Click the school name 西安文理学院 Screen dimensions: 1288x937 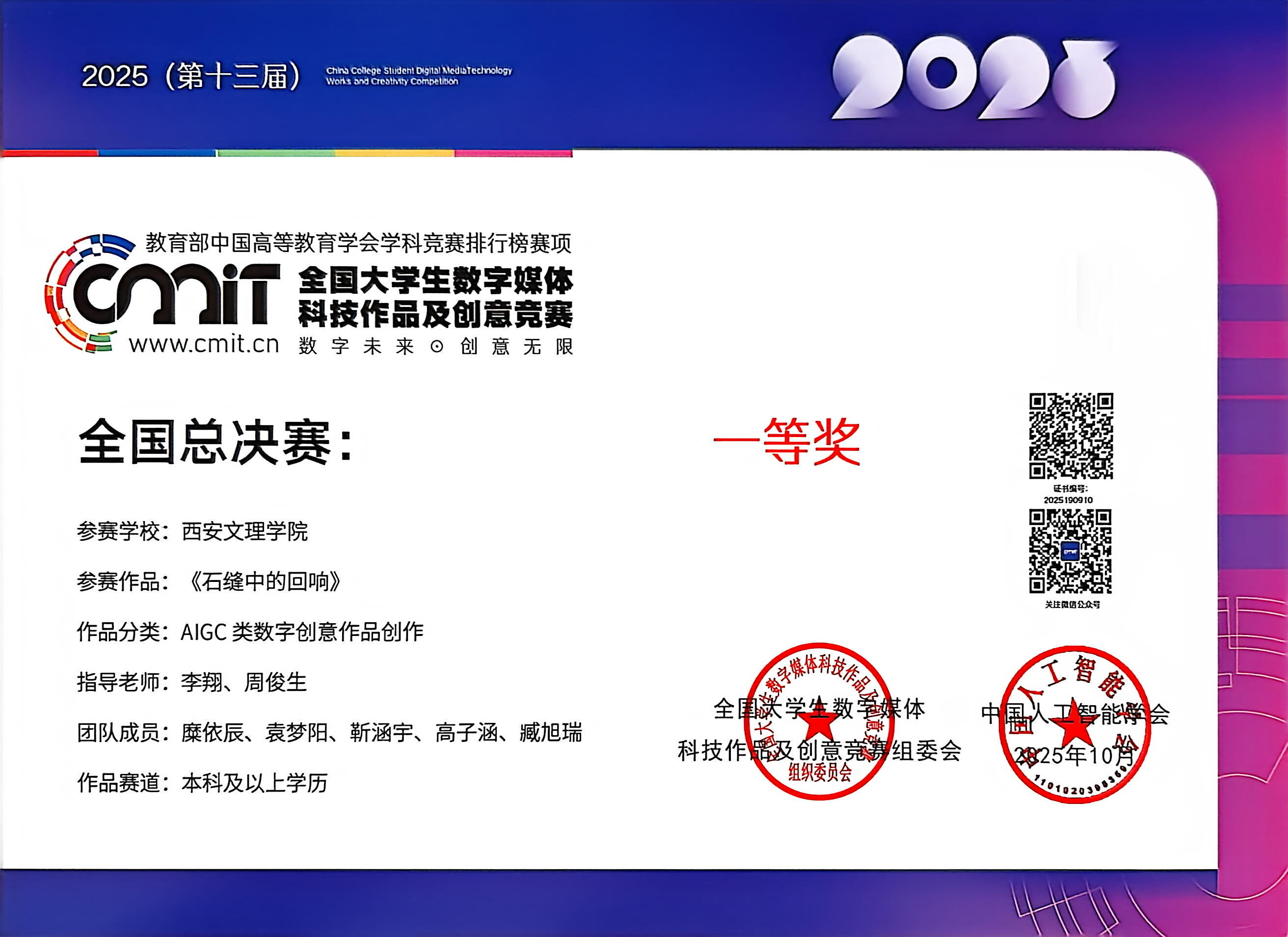pyautogui.click(x=244, y=532)
